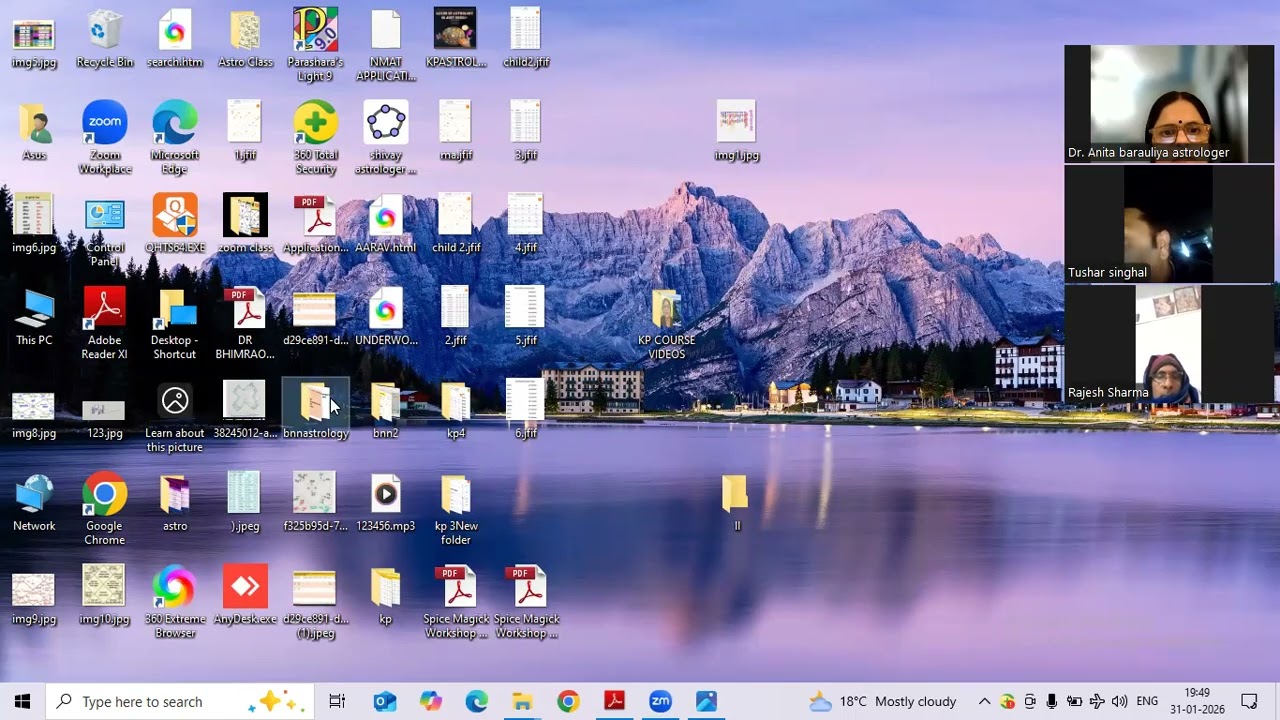Open the Recycle Bin desktop icon
Viewport: 1280px width, 720px height.
104,39
